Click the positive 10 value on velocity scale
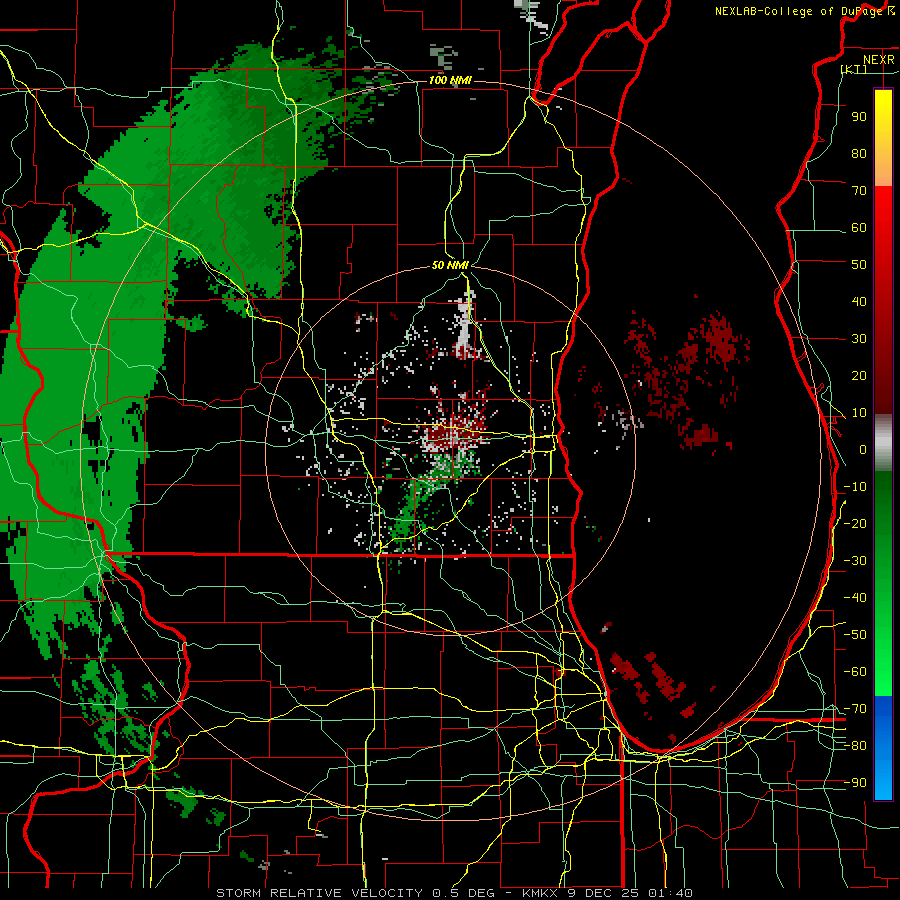This screenshot has width=900, height=900. (859, 413)
